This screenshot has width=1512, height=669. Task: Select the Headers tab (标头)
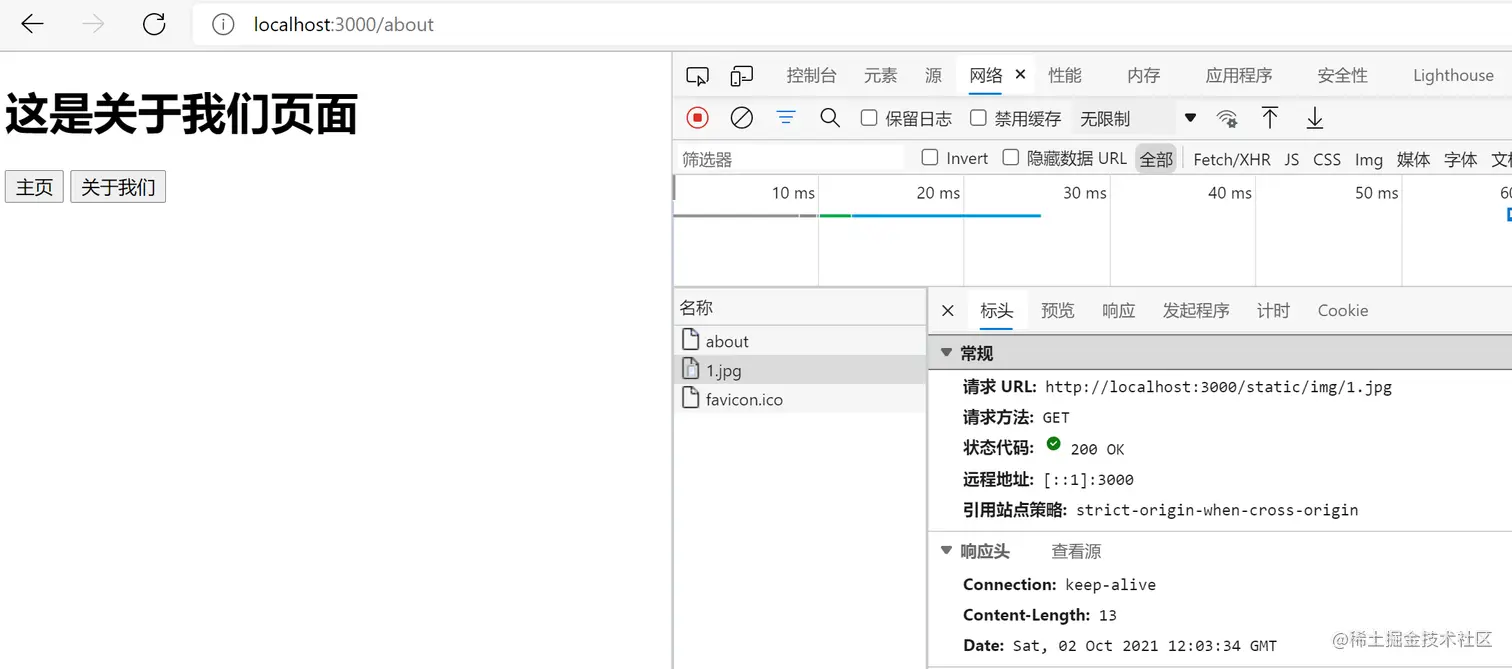pyautogui.click(x=997, y=311)
